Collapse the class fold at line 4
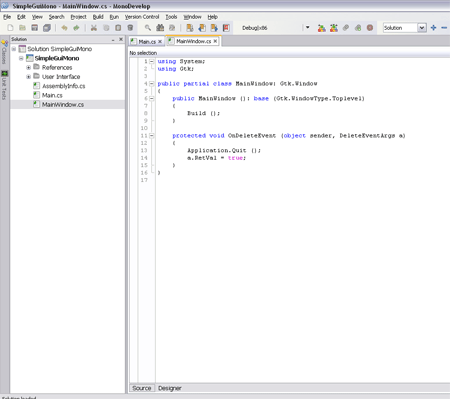This screenshot has width=450, height=399. (x=151, y=84)
